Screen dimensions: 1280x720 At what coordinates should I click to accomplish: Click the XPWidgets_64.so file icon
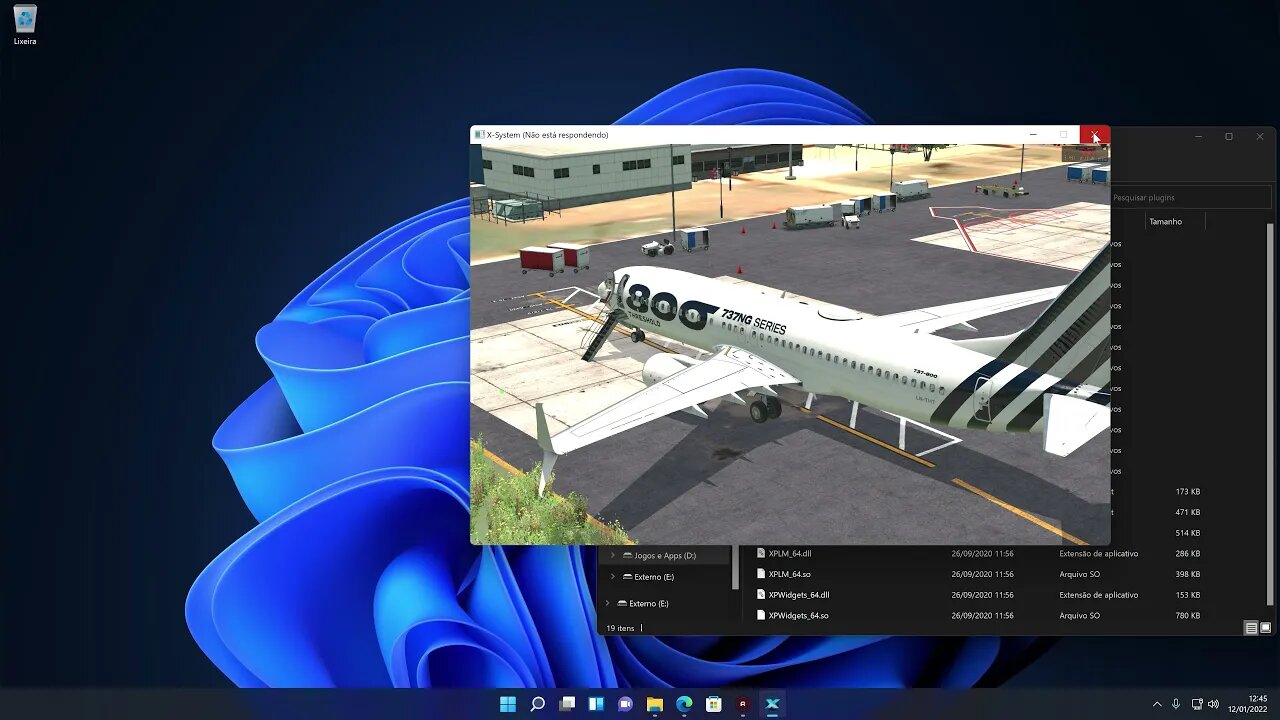tap(761, 615)
